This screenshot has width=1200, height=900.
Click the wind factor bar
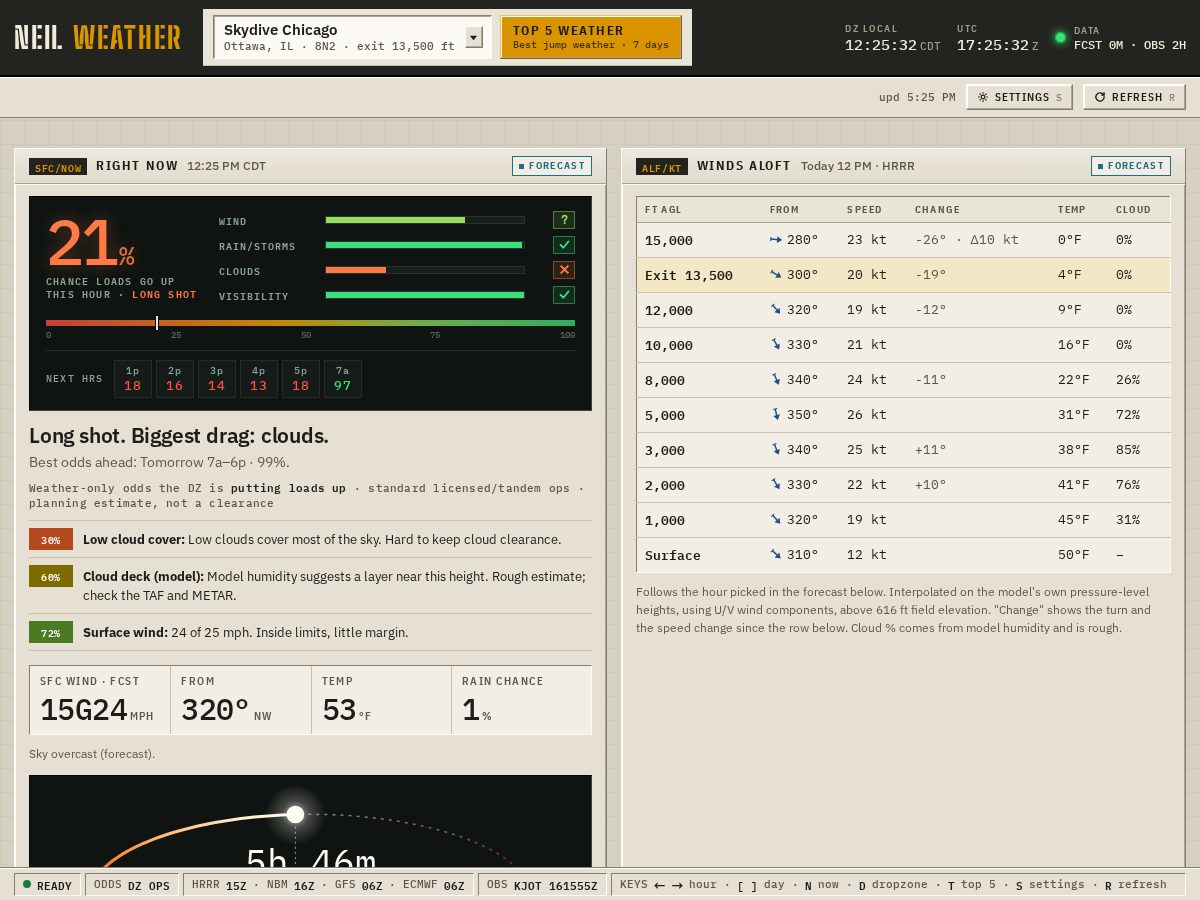425,220
